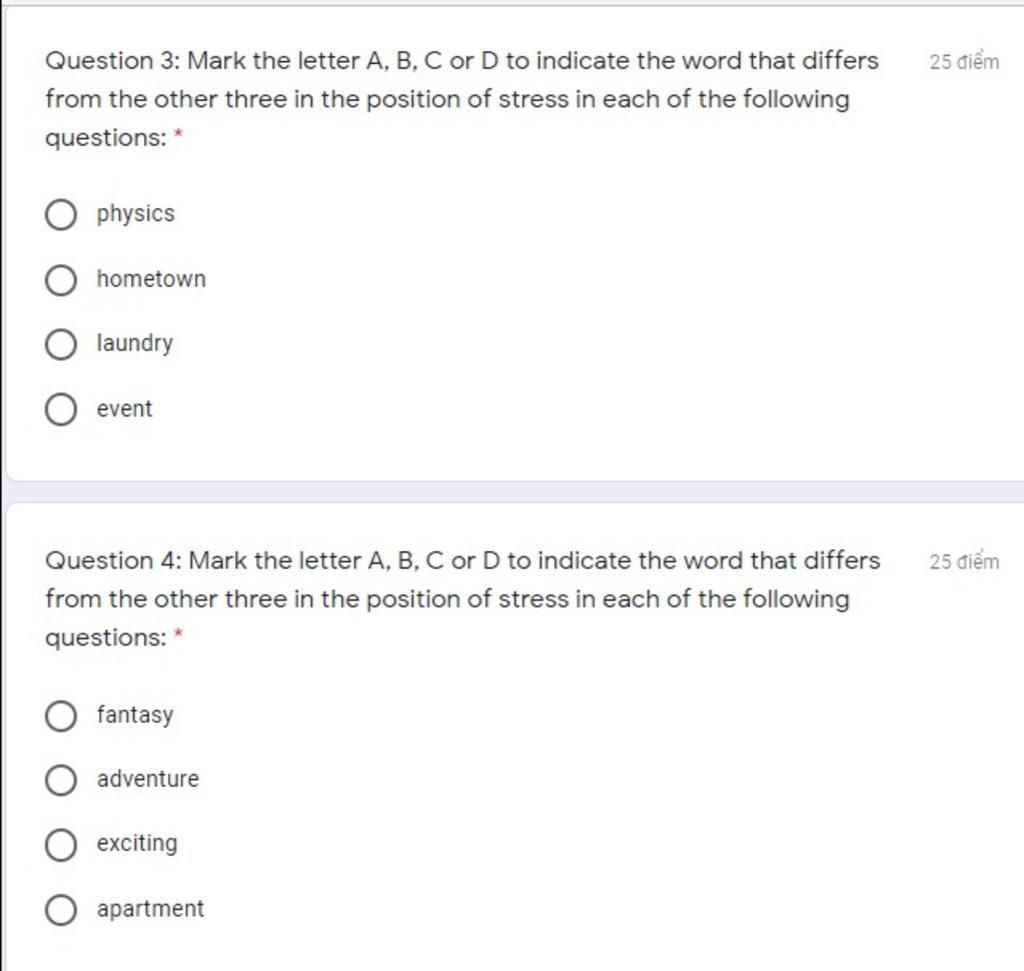Click the word 'adventure' option text
1024x971 pixels.
click(x=148, y=778)
